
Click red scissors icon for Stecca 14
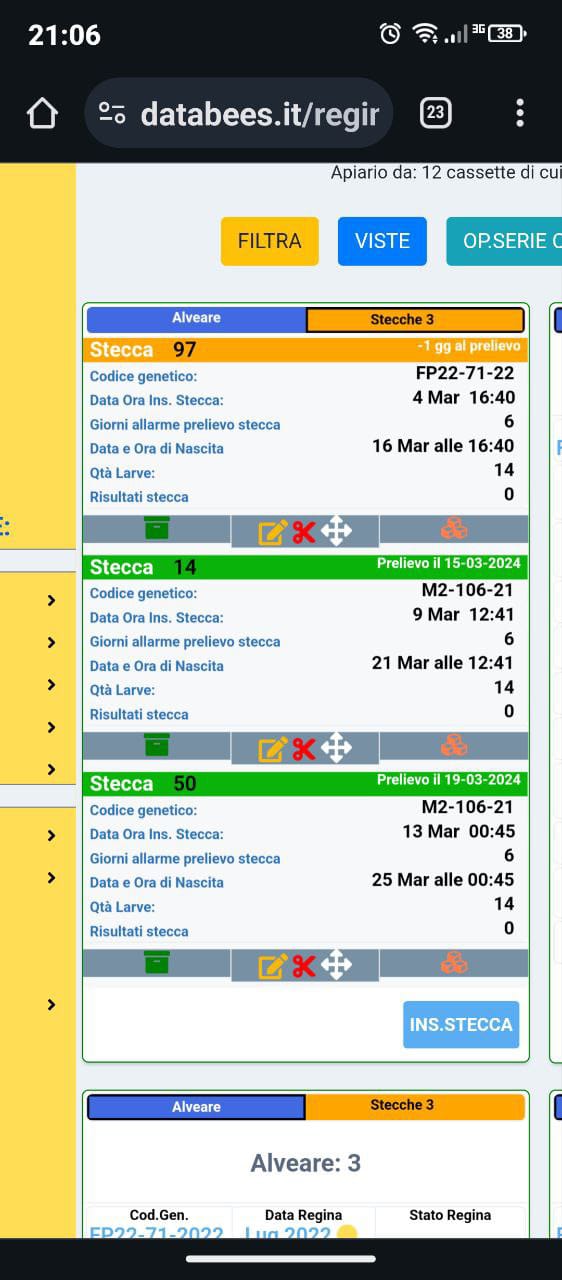(x=304, y=748)
